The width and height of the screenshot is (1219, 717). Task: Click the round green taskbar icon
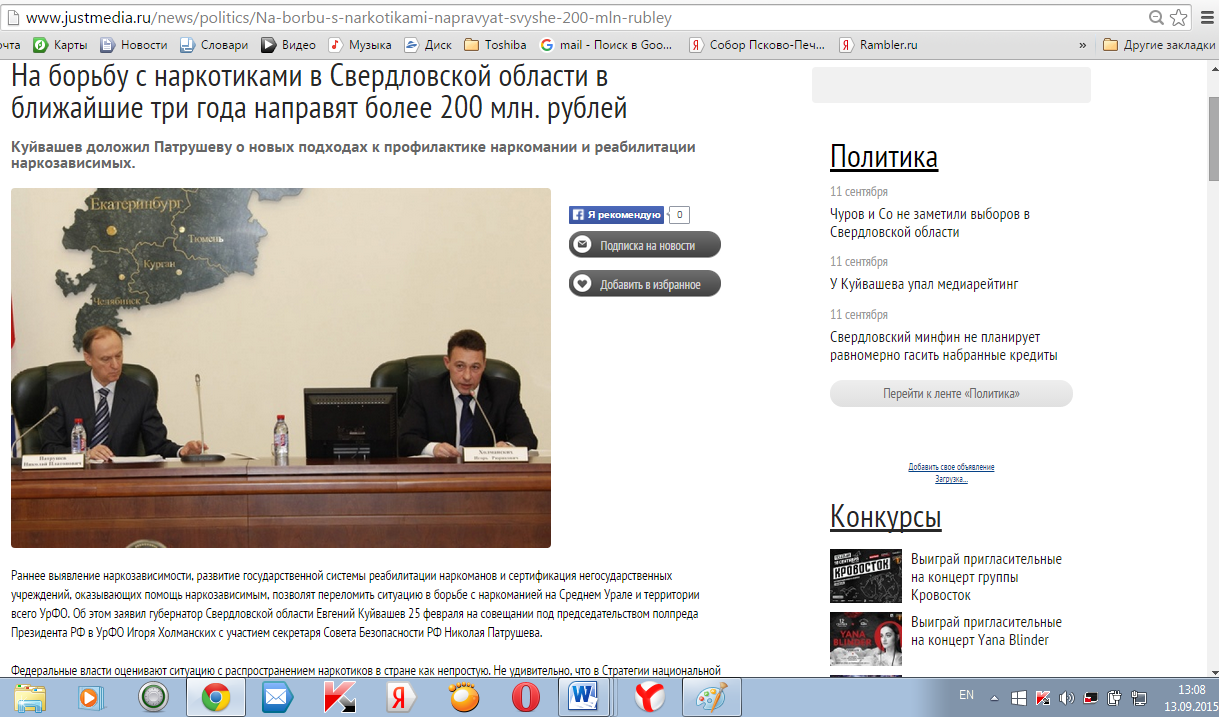[x=153, y=697]
